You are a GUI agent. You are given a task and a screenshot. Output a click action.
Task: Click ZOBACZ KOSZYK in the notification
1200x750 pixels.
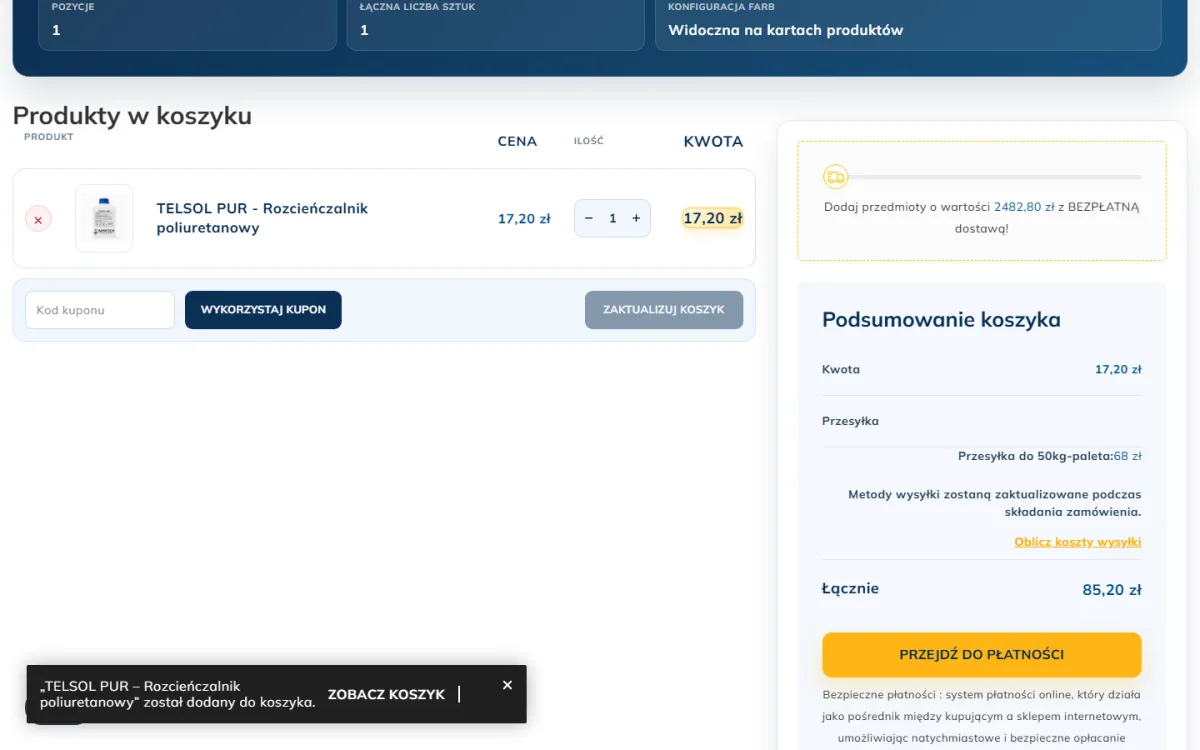click(386, 694)
